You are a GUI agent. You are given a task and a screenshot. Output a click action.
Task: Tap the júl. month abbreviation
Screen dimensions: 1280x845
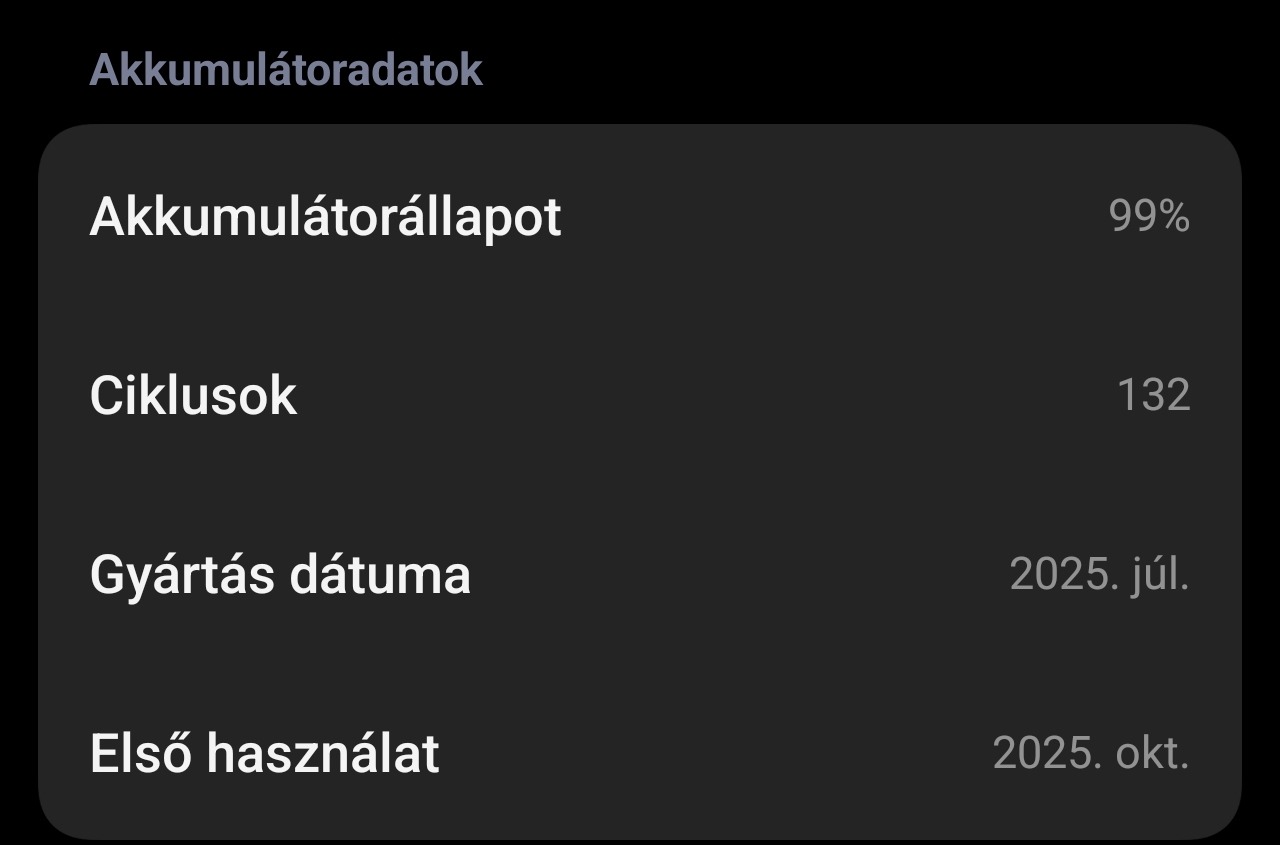pos(1160,575)
